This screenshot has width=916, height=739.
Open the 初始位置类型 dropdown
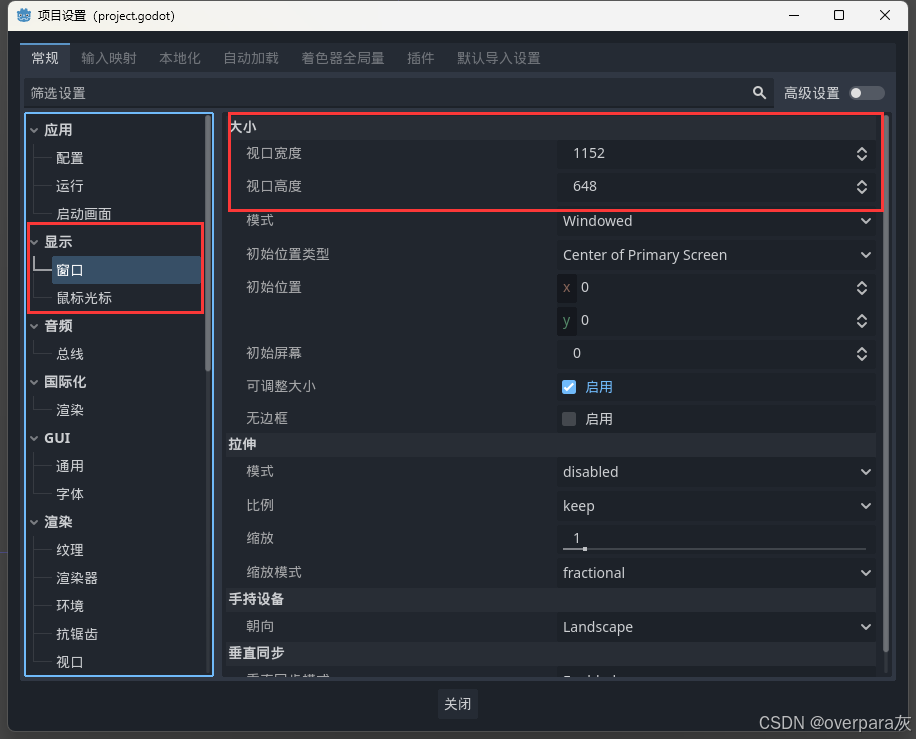[716, 255]
